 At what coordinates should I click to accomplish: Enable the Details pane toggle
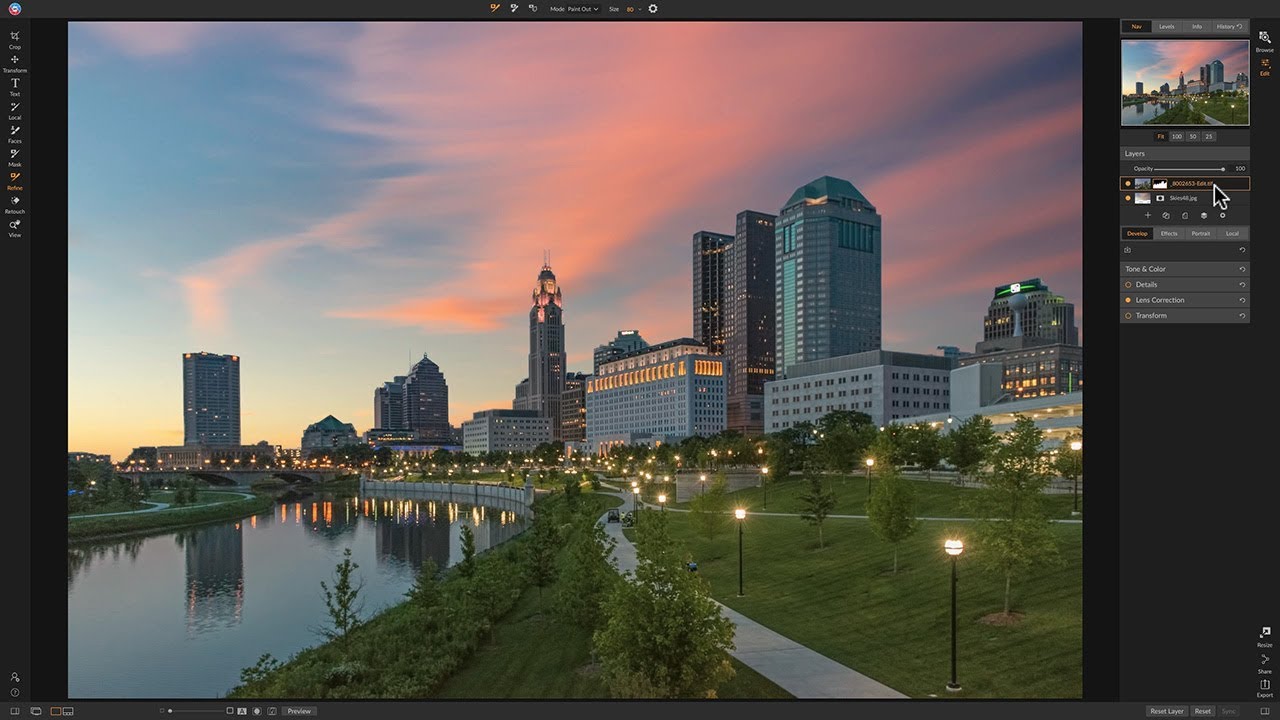coord(1128,284)
